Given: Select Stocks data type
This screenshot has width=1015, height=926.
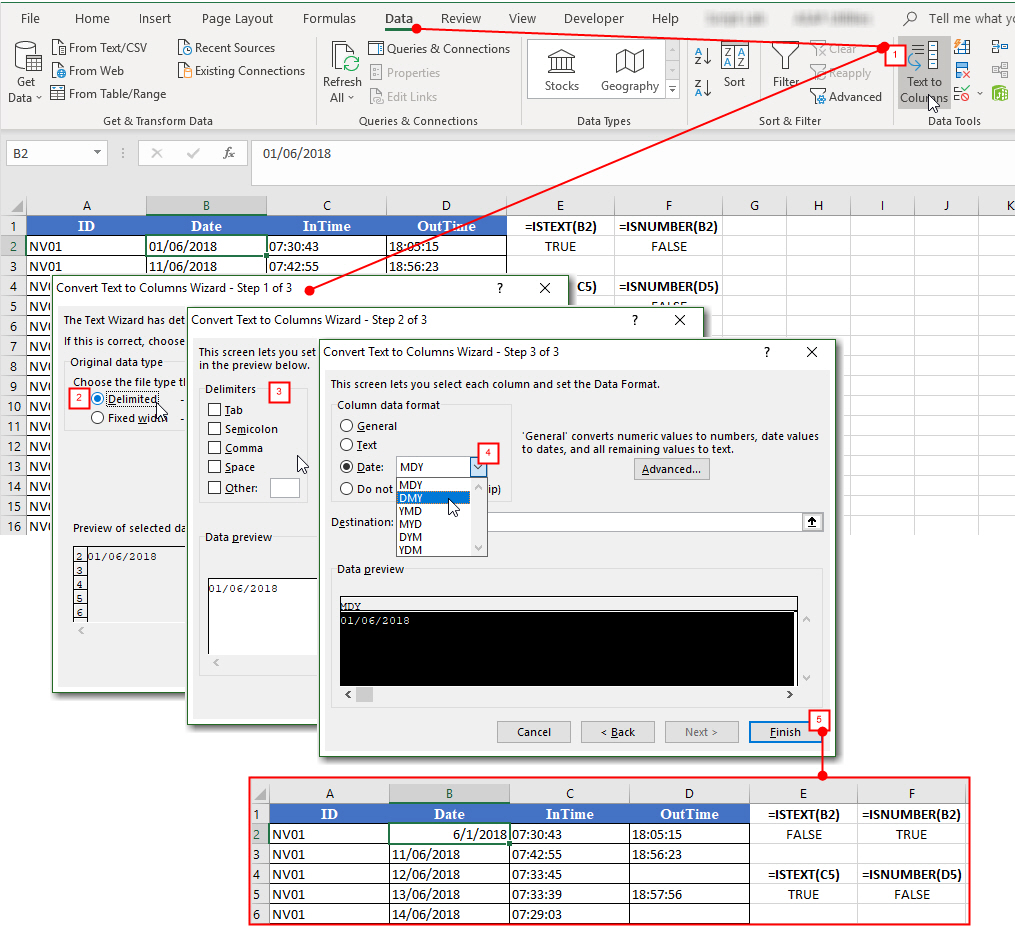Looking at the screenshot, I should click(561, 70).
